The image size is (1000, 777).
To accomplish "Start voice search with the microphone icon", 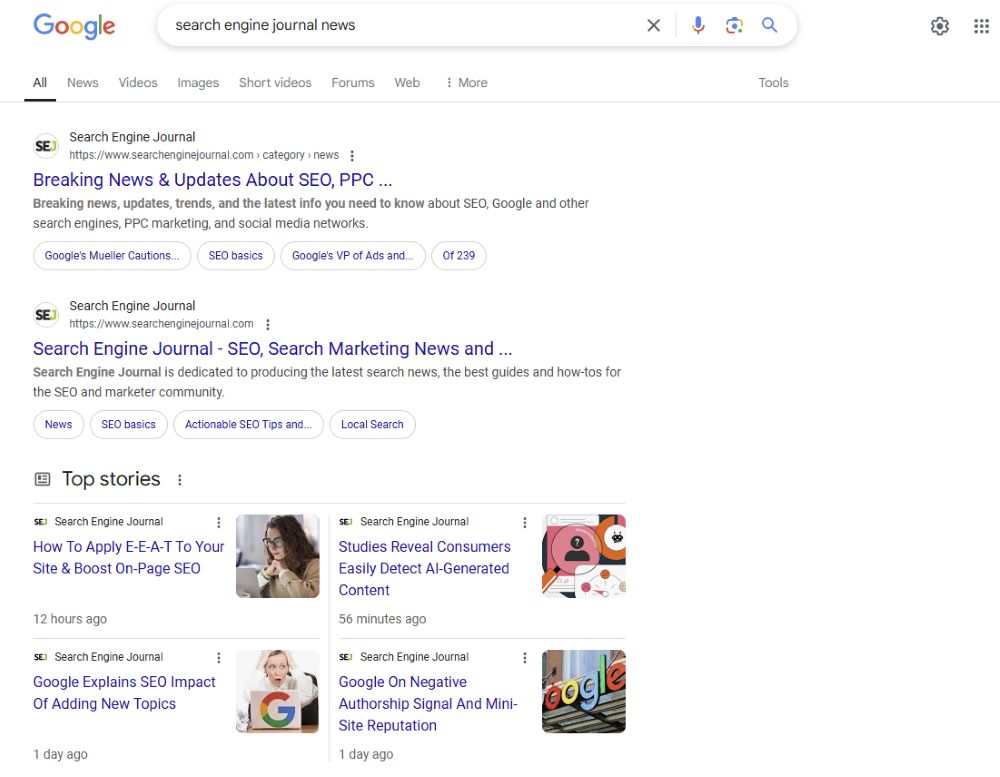I will (x=698, y=26).
